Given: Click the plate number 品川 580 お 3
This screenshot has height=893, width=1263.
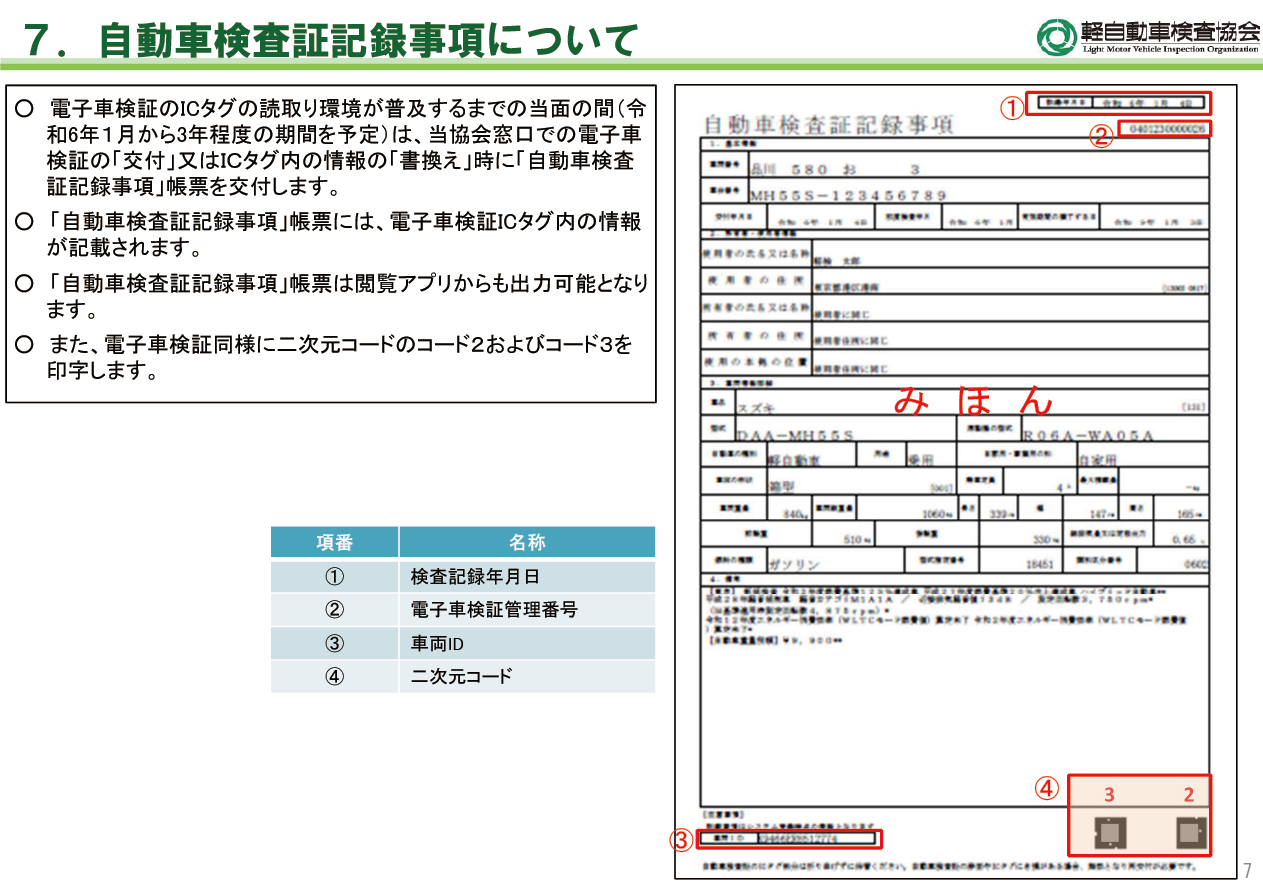Looking at the screenshot, I should (834, 169).
